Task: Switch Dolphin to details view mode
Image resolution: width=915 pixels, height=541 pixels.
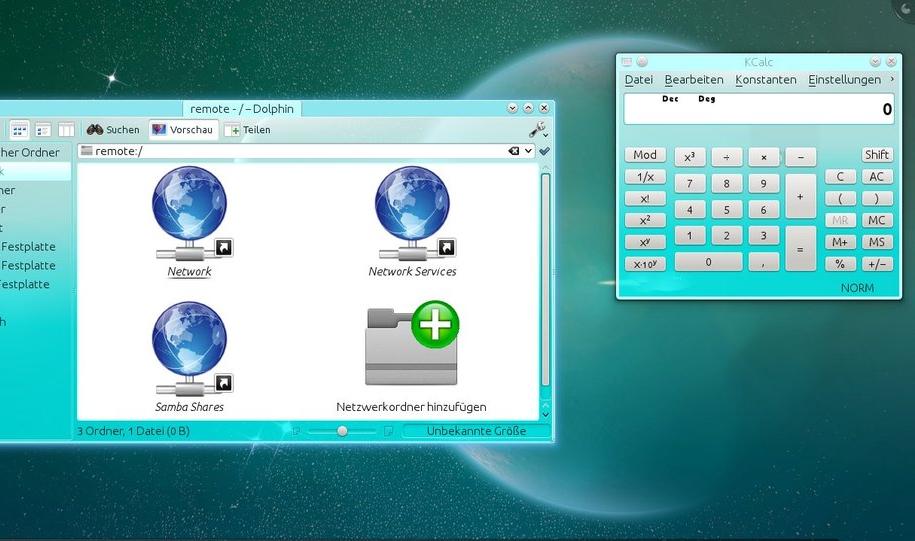Action: tap(43, 130)
